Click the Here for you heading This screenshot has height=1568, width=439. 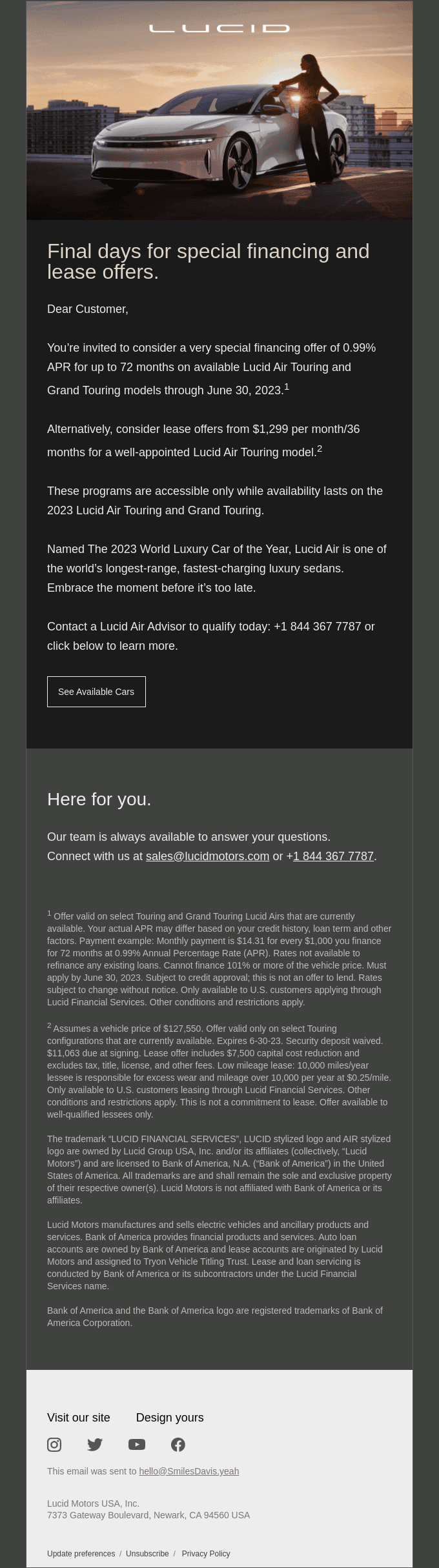tap(99, 799)
